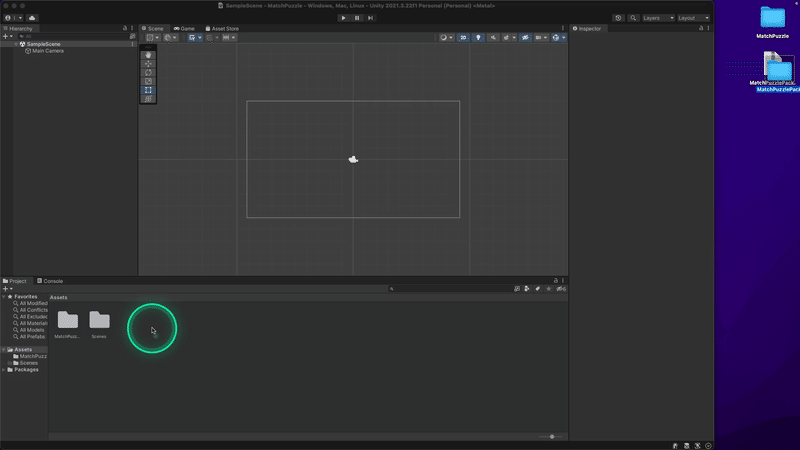
Task: Search by asset label icon
Action: [538, 289]
